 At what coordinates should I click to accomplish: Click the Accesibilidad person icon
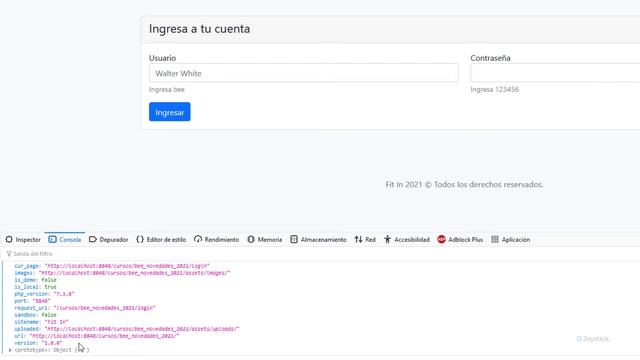[x=387, y=240]
